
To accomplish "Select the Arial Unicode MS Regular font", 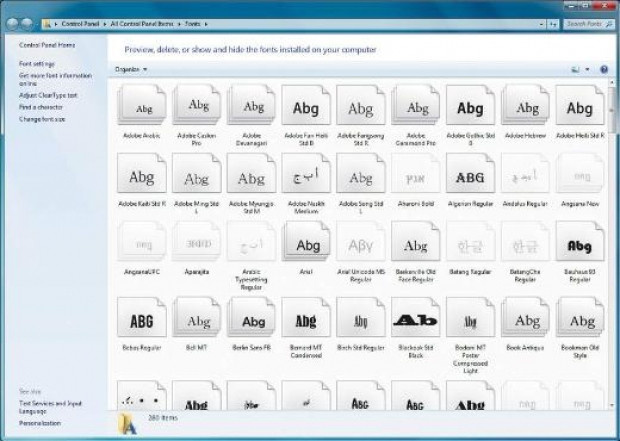I will (361, 241).
